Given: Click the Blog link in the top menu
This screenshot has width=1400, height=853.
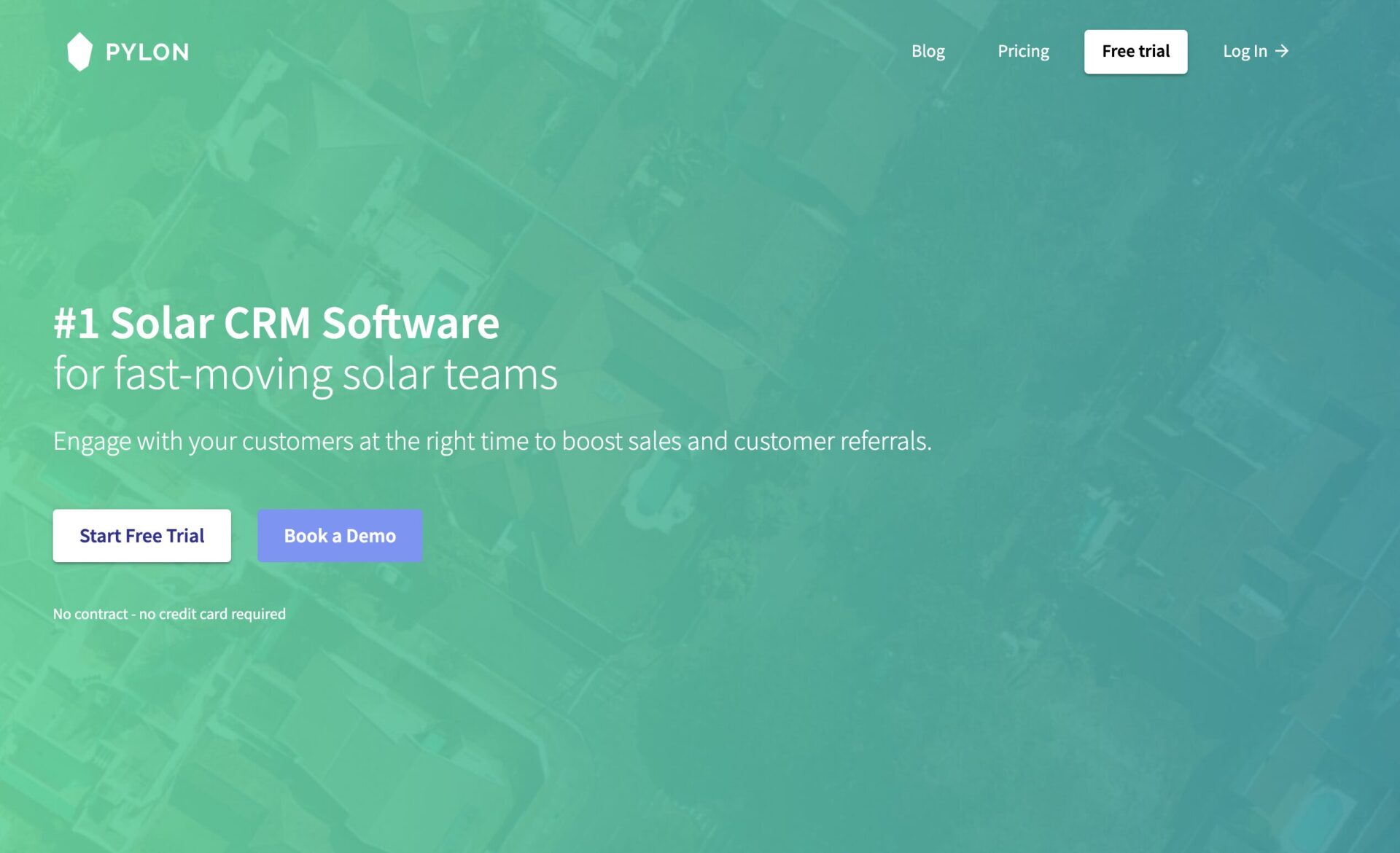Looking at the screenshot, I should [927, 51].
